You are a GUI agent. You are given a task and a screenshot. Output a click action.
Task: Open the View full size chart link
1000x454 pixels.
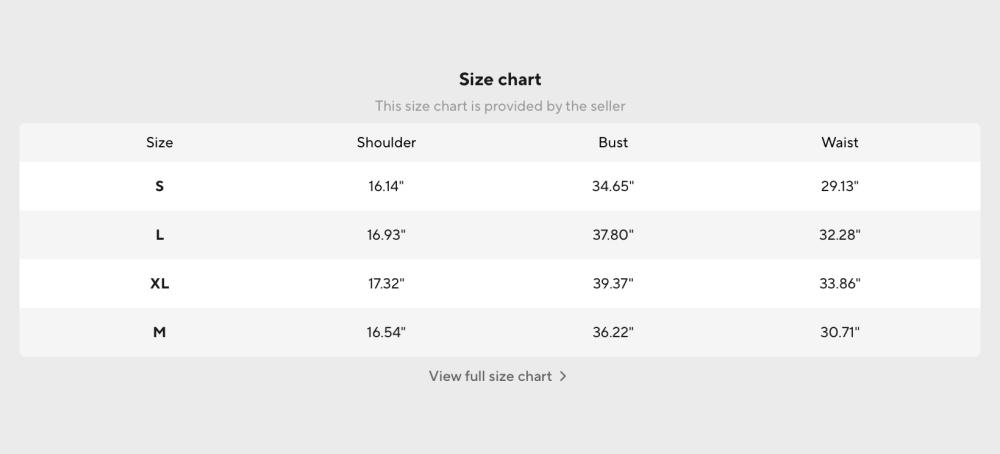[498, 376]
